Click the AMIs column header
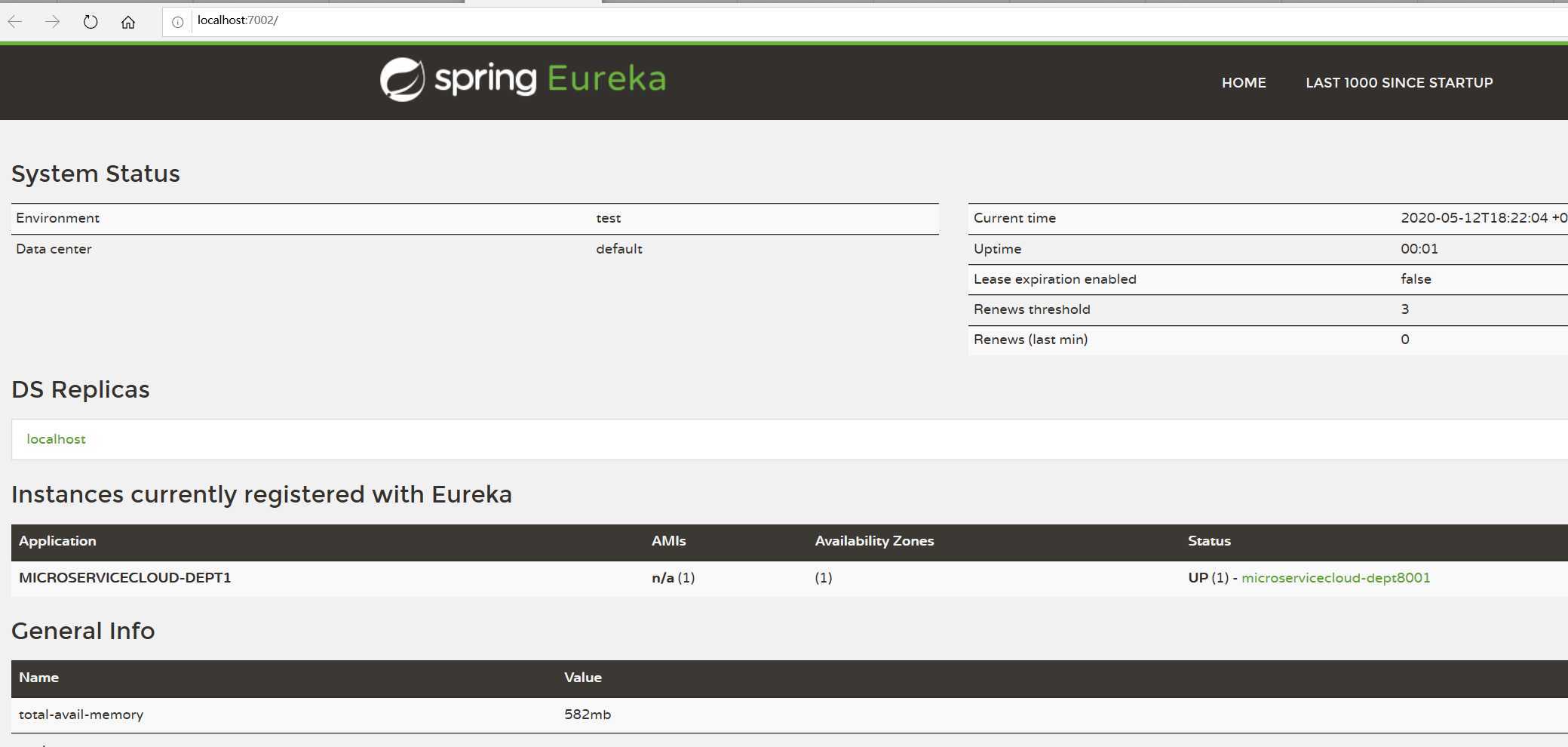This screenshot has width=1568, height=747. tap(669, 541)
